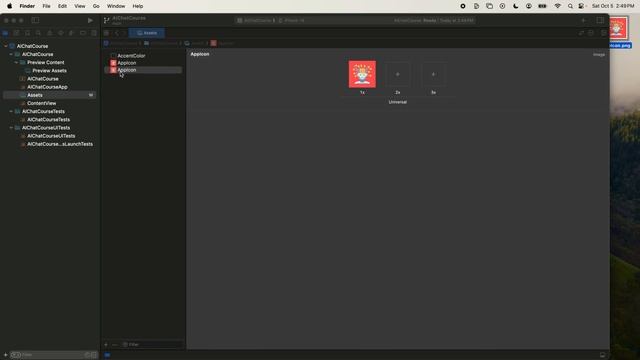Show the Test navigator

[61, 33]
